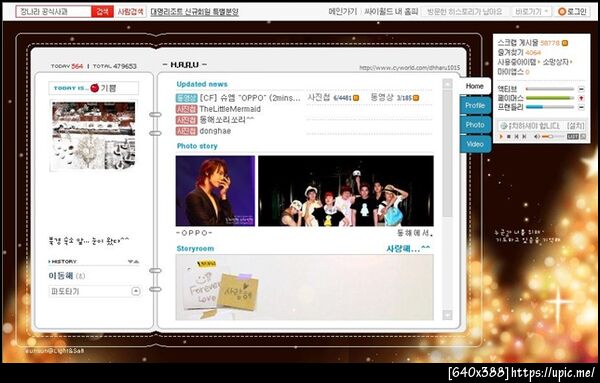Switch to the Photo tab
Screen dimensions: 600x383
(x=475, y=125)
